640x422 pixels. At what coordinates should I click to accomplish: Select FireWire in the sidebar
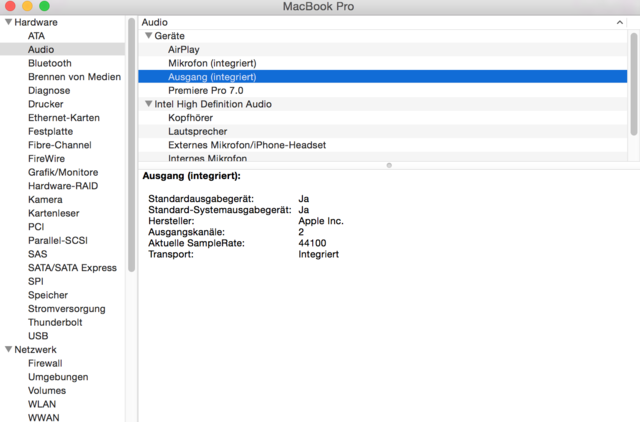pyautogui.click(x=47, y=158)
